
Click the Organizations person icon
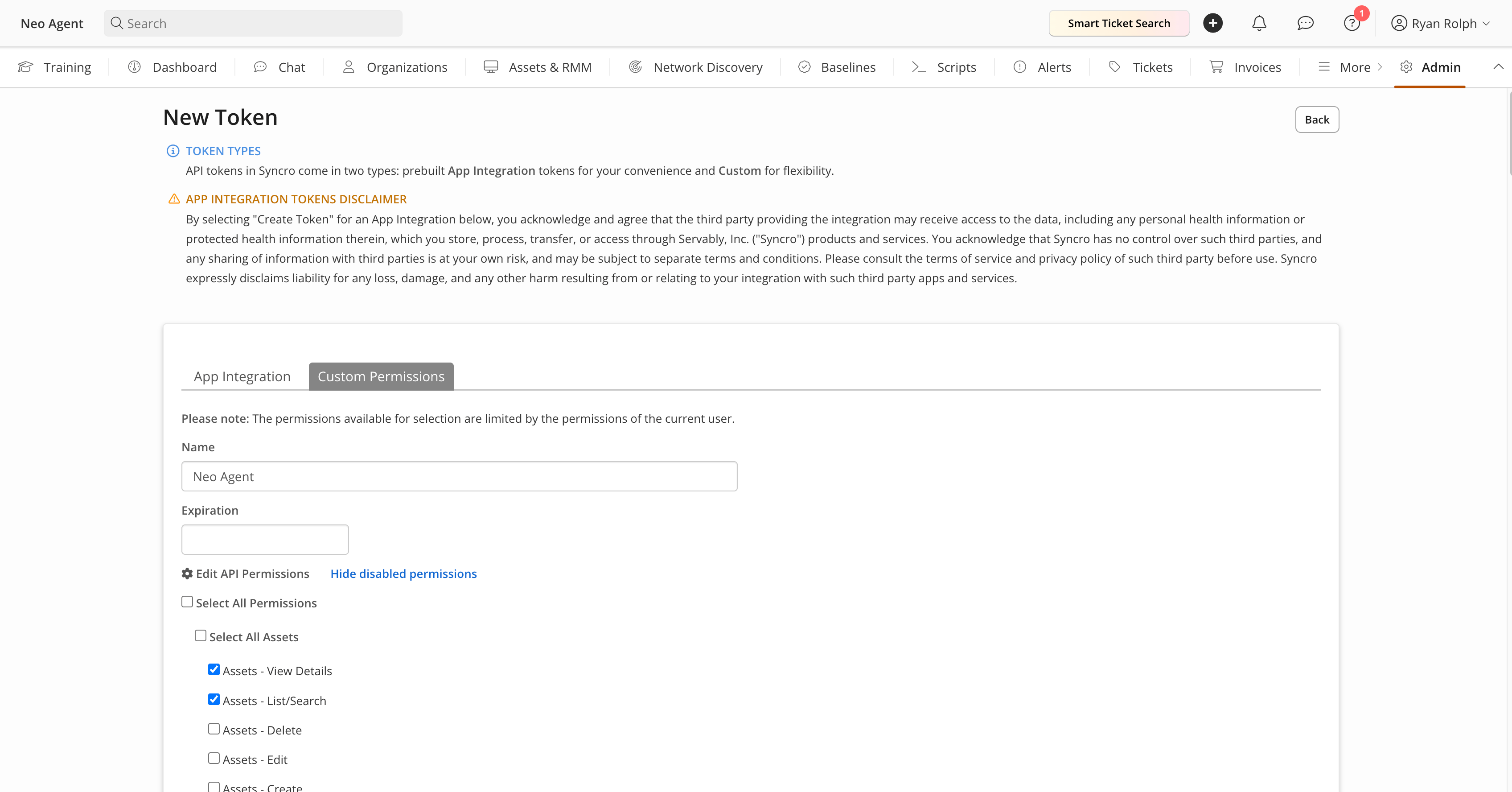tap(349, 67)
